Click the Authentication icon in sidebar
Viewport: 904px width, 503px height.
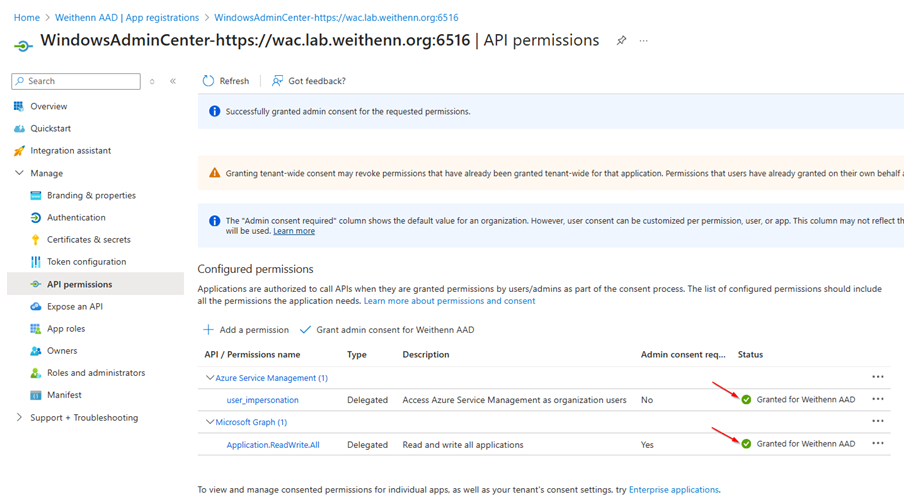(36, 217)
